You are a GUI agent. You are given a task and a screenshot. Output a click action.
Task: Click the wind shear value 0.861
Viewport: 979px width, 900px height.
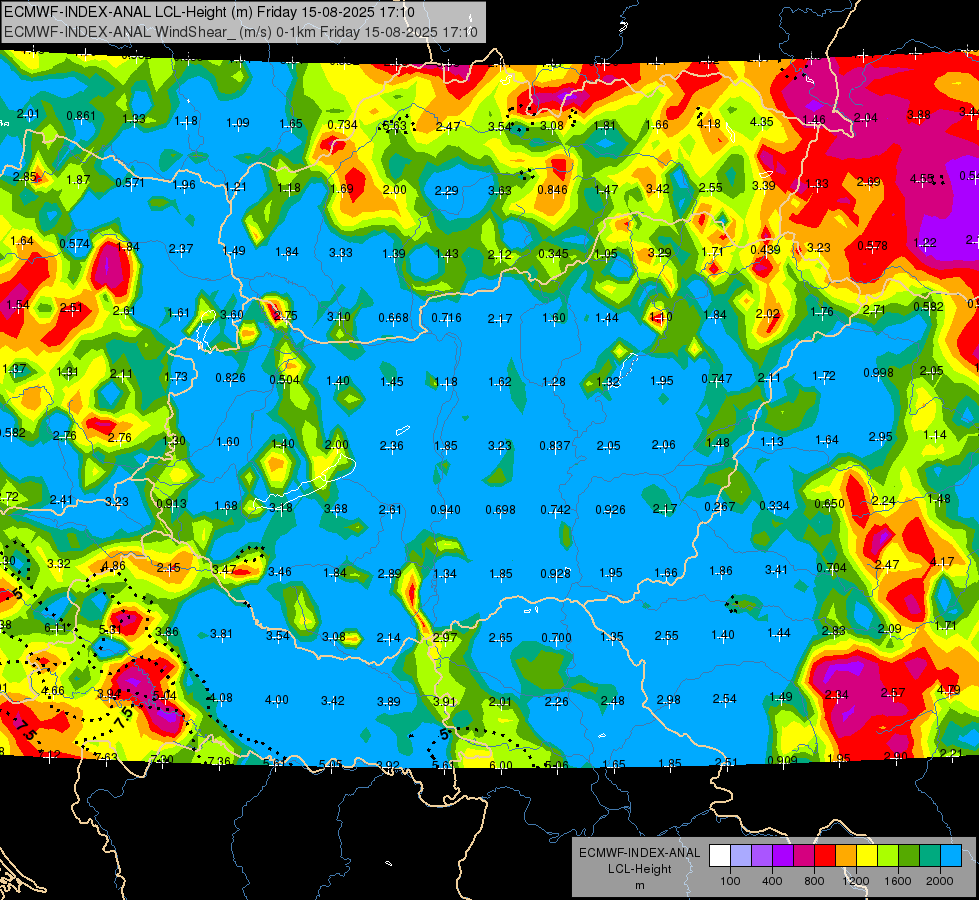coord(81,116)
